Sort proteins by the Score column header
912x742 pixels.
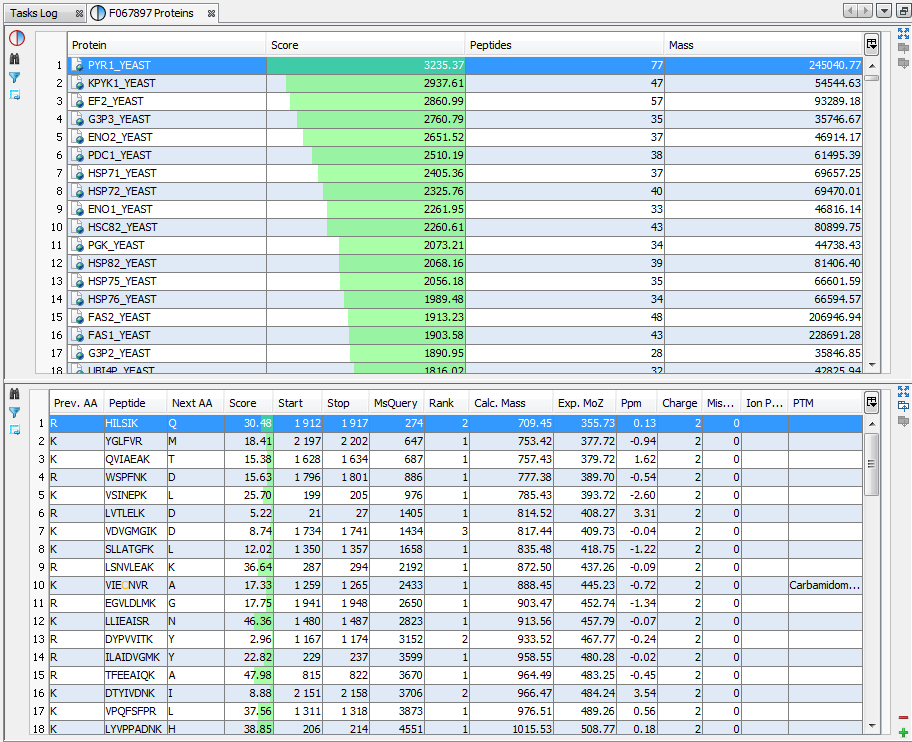click(x=366, y=45)
